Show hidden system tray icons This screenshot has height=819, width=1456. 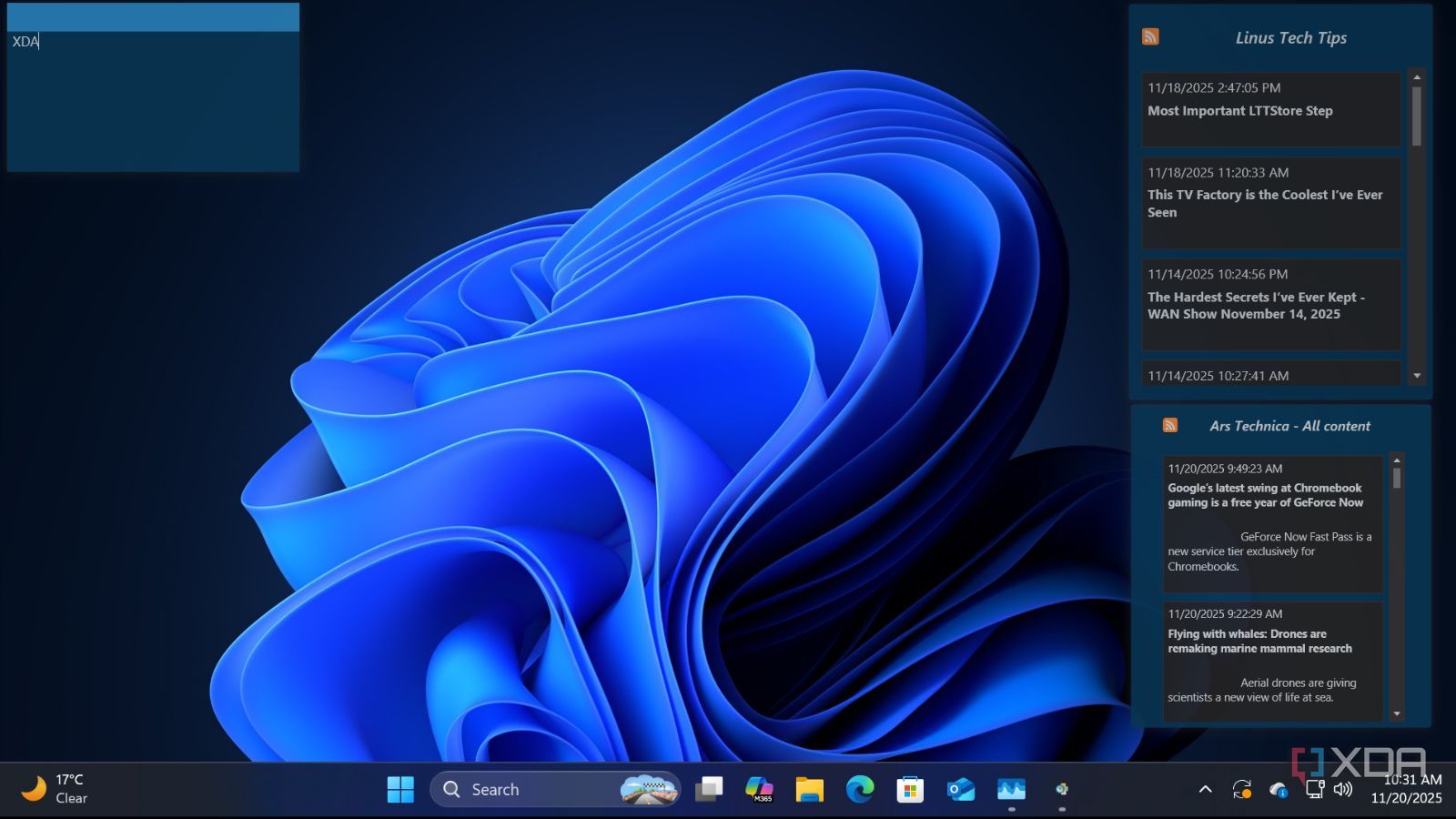(1205, 789)
